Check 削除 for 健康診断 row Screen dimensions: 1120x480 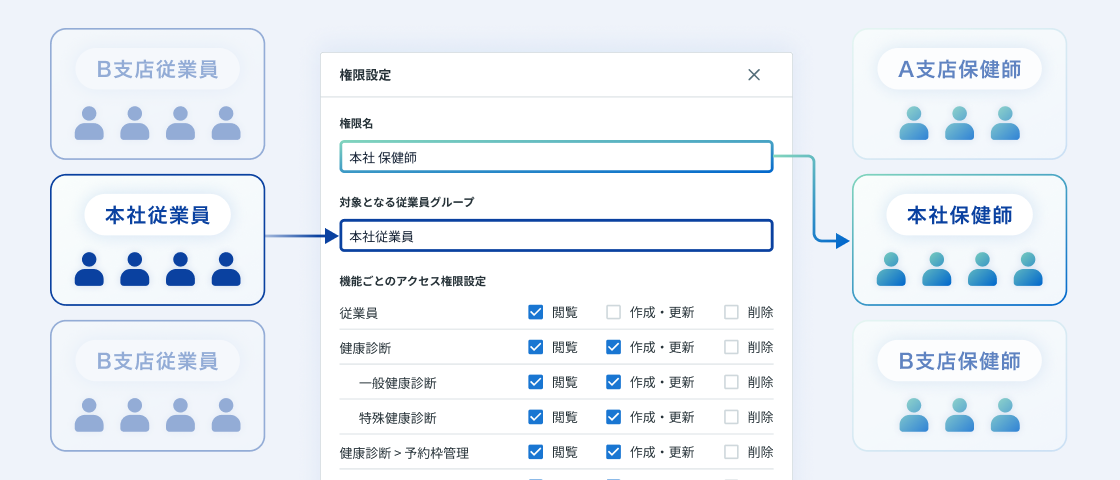coord(731,347)
